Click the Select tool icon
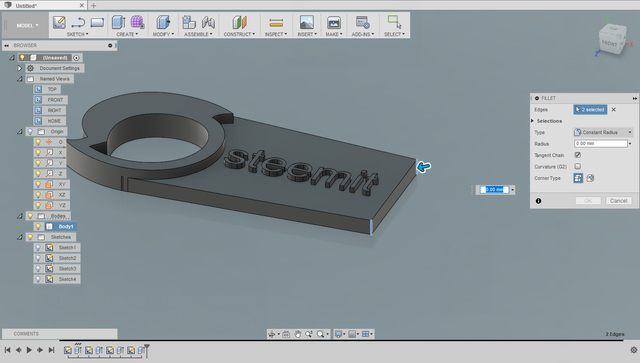This screenshot has height=363, width=640. pos(394,22)
